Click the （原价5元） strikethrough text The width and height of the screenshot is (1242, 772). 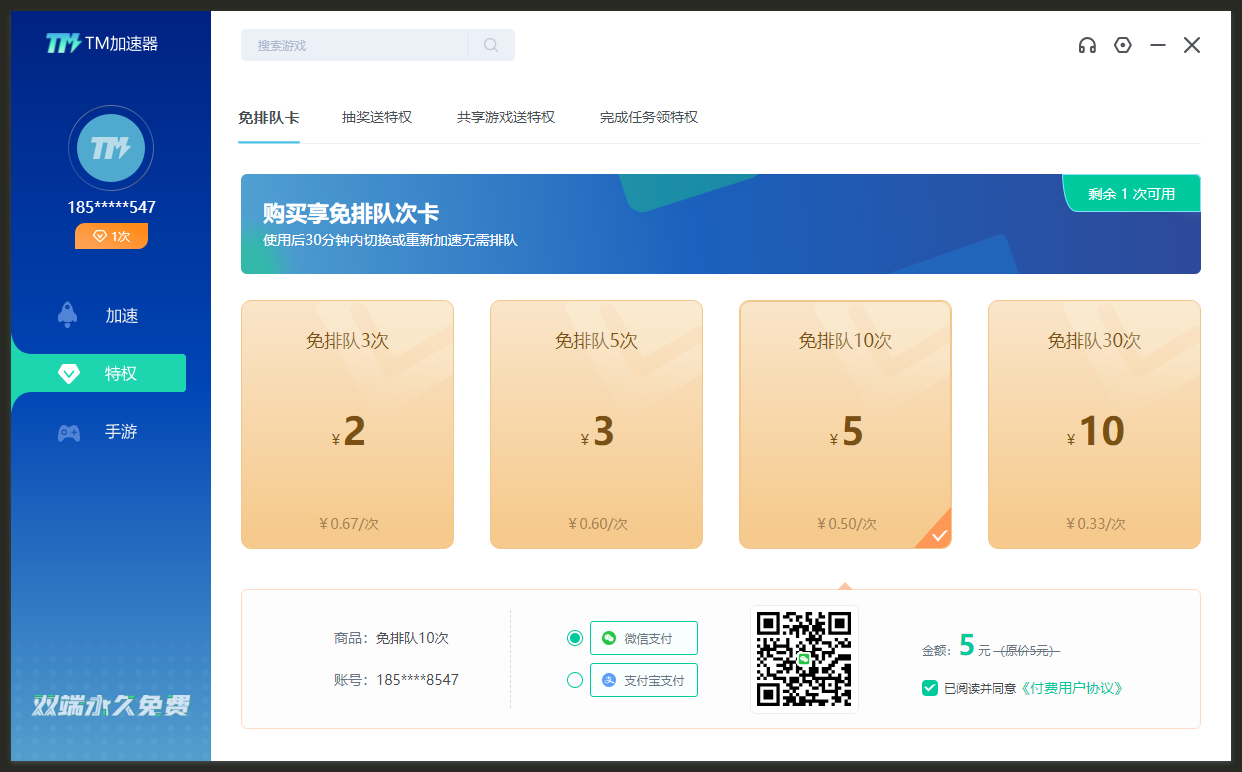(x=1027, y=650)
